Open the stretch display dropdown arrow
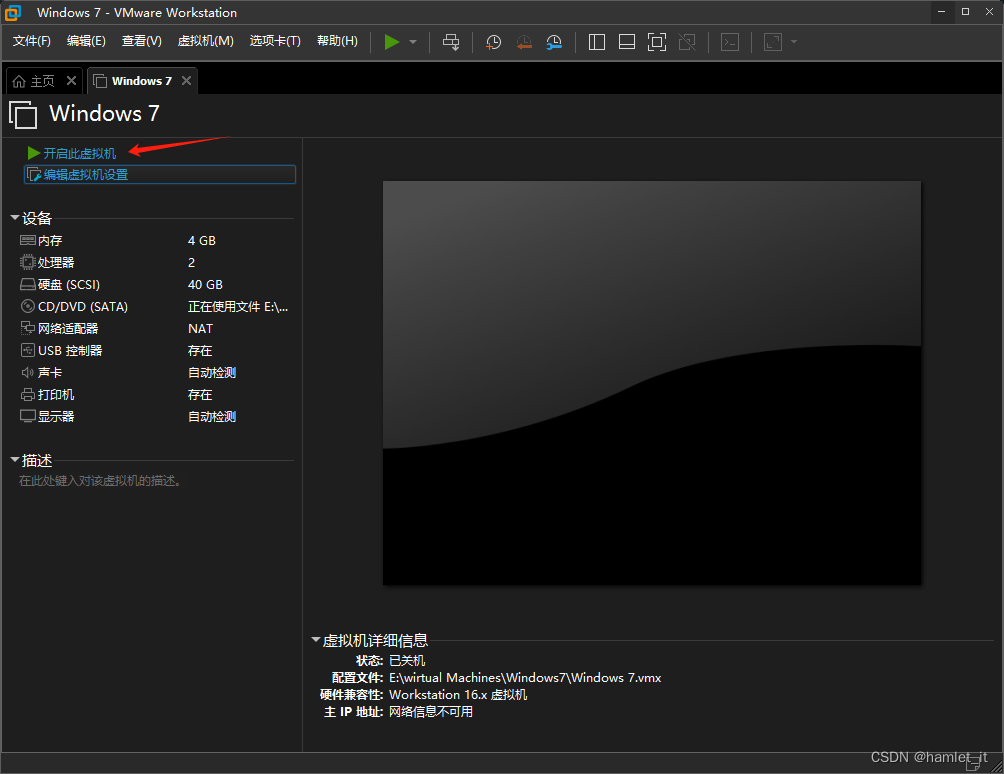Image resolution: width=1004 pixels, height=774 pixels. pyautogui.click(x=794, y=42)
